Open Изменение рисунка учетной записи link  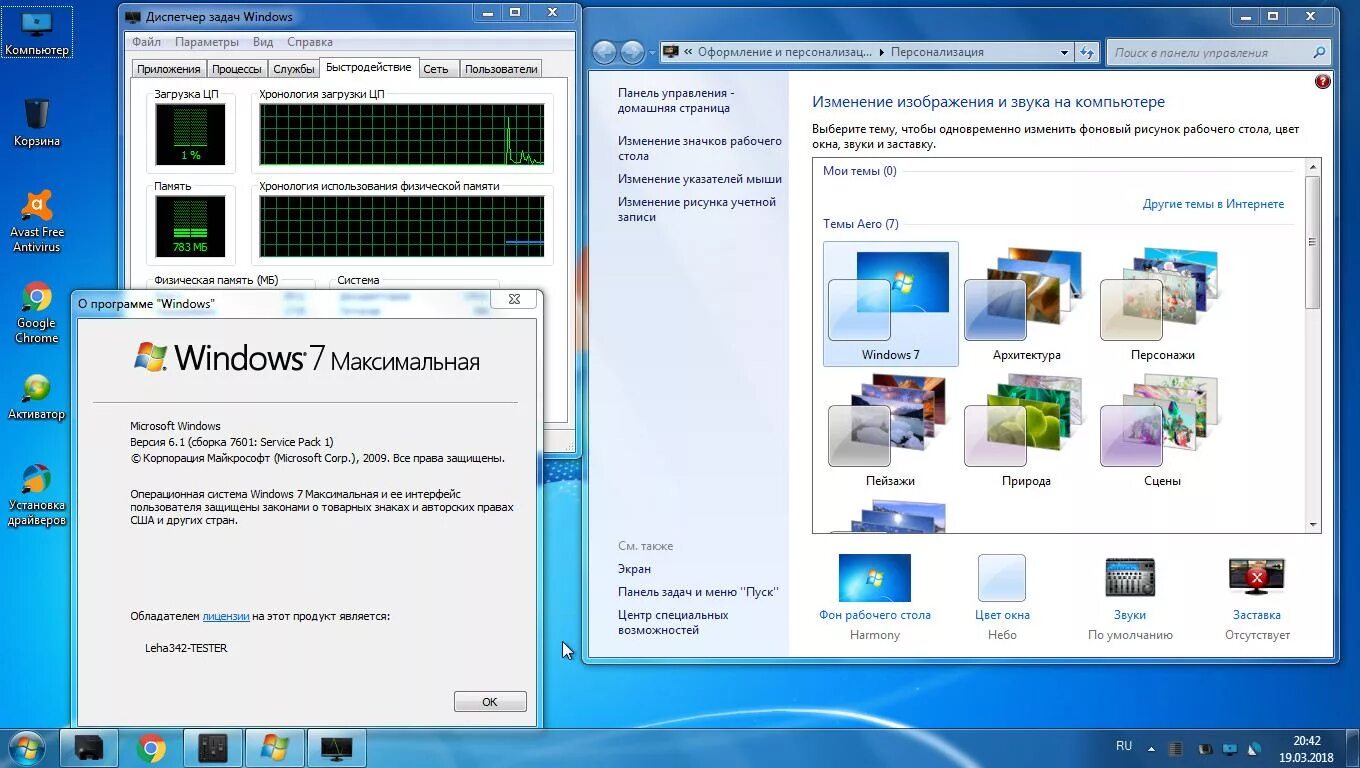coord(697,209)
